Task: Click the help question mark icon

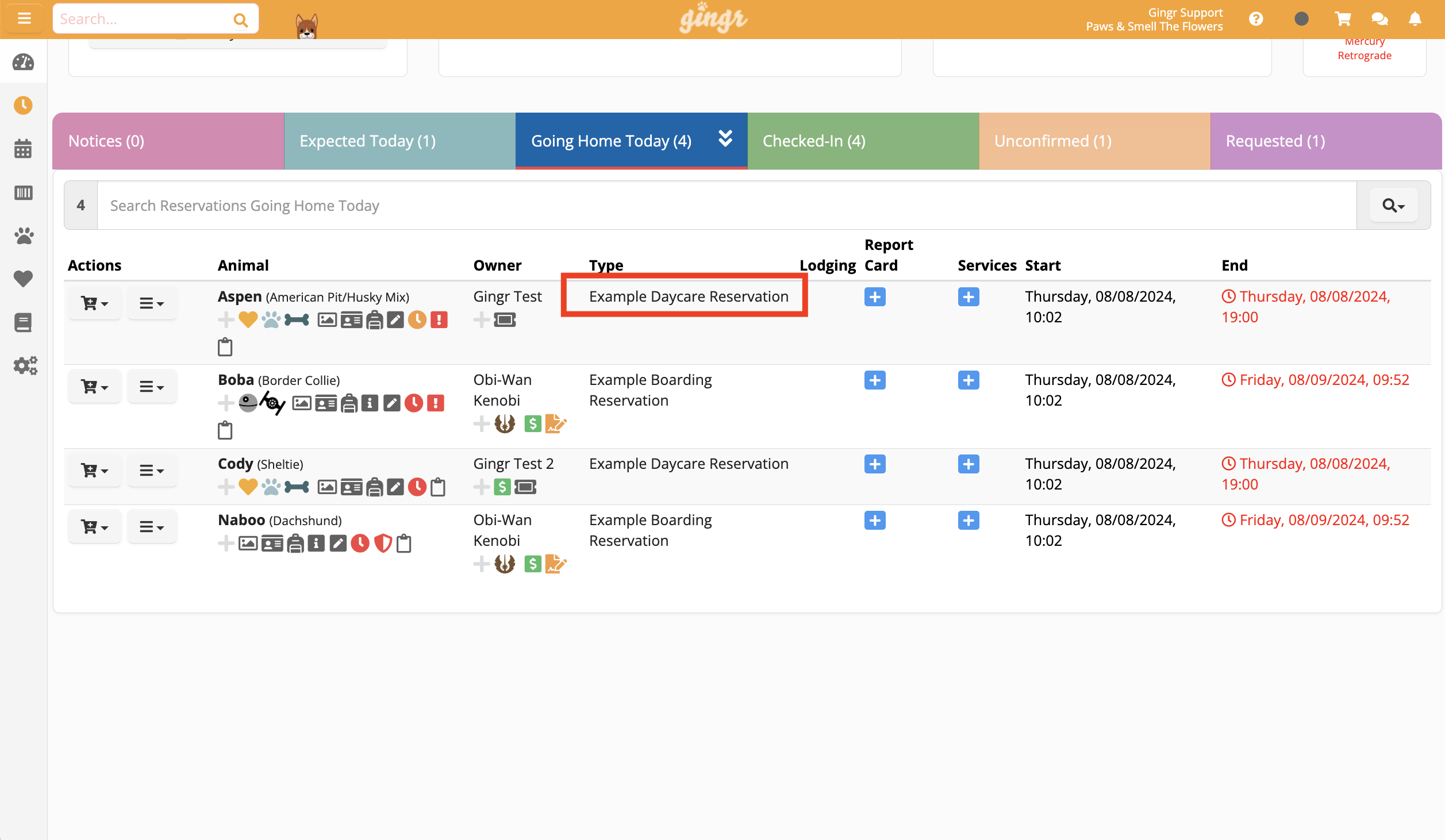Action: (1256, 19)
